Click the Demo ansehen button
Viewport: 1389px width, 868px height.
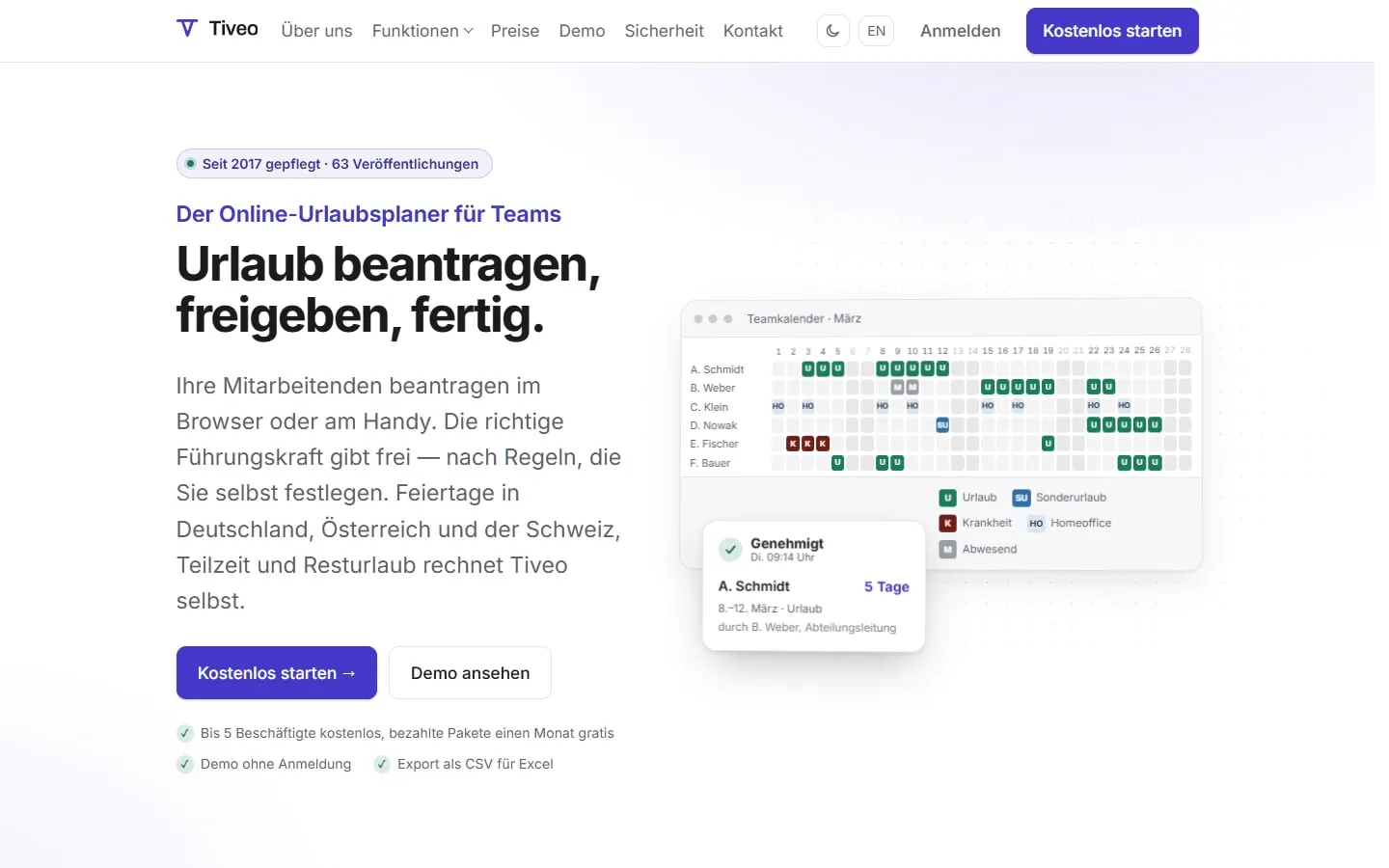[470, 672]
